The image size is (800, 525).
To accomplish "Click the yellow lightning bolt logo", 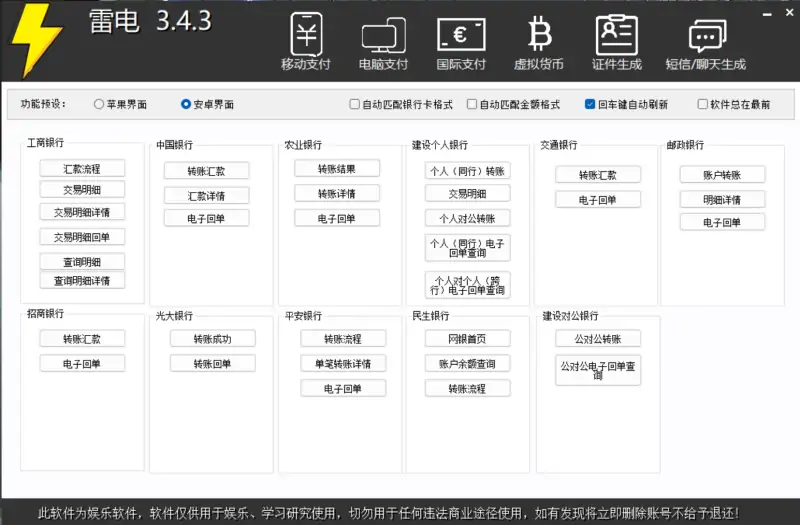I will pyautogui.click(x=34, y=38).
